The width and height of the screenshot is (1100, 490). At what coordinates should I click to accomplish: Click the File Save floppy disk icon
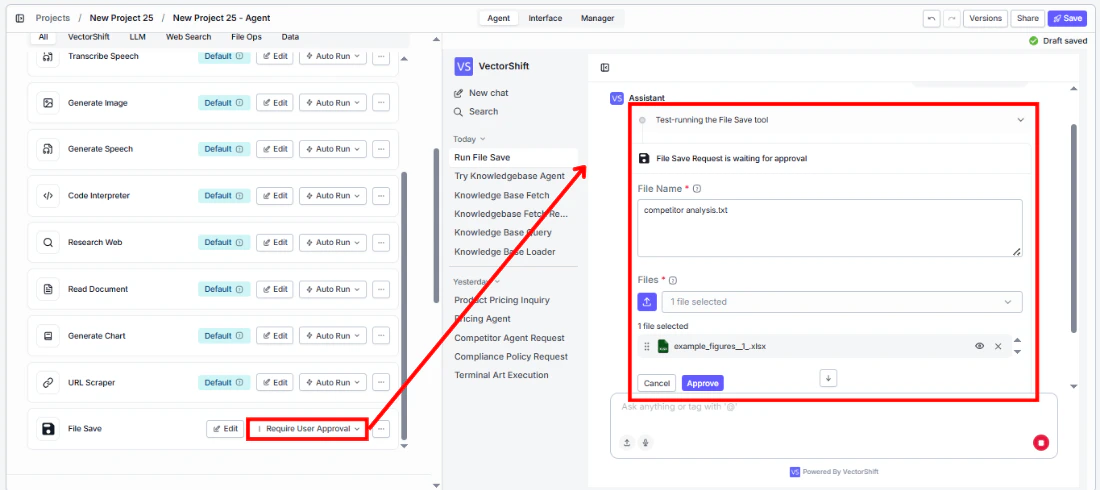point(48,429)
